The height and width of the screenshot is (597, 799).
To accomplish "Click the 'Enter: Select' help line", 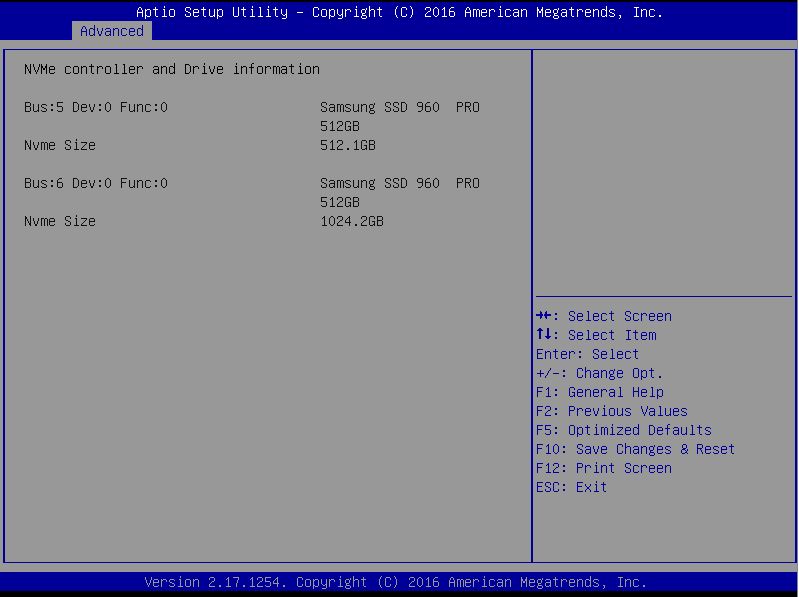I will click(x=587, y=354).
